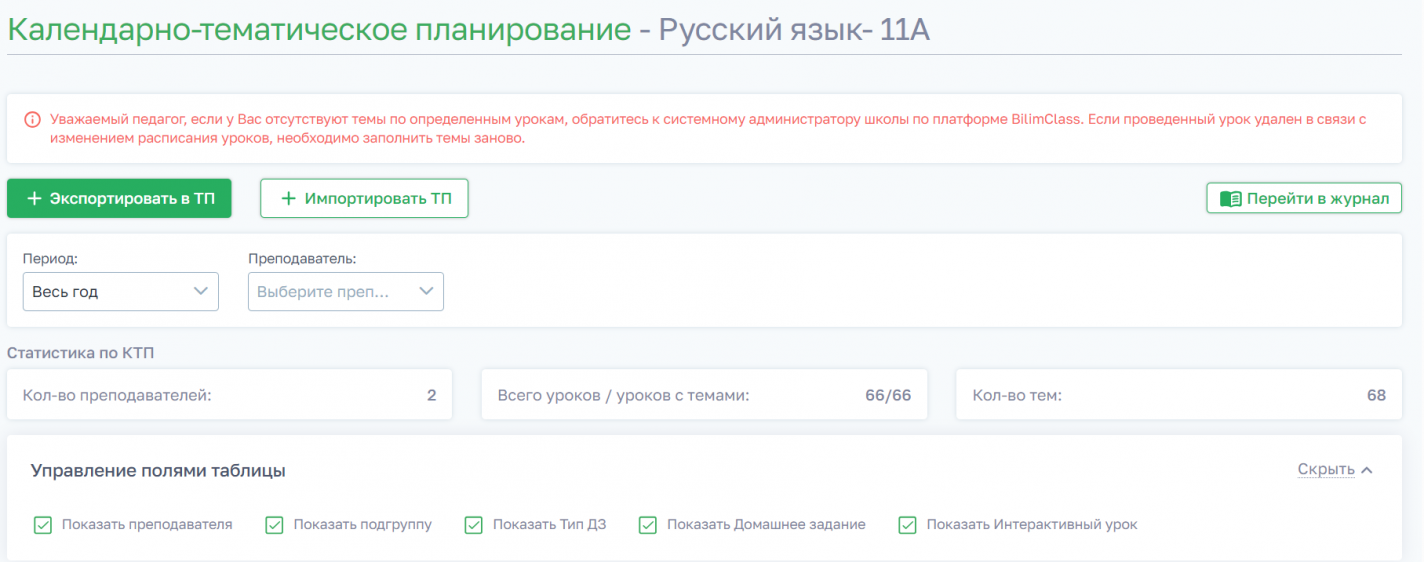This screenshot has width=1424, height=562.
Task: Toggle the Показать Интерактивный урок checkbox
Action: pos(907,525)
